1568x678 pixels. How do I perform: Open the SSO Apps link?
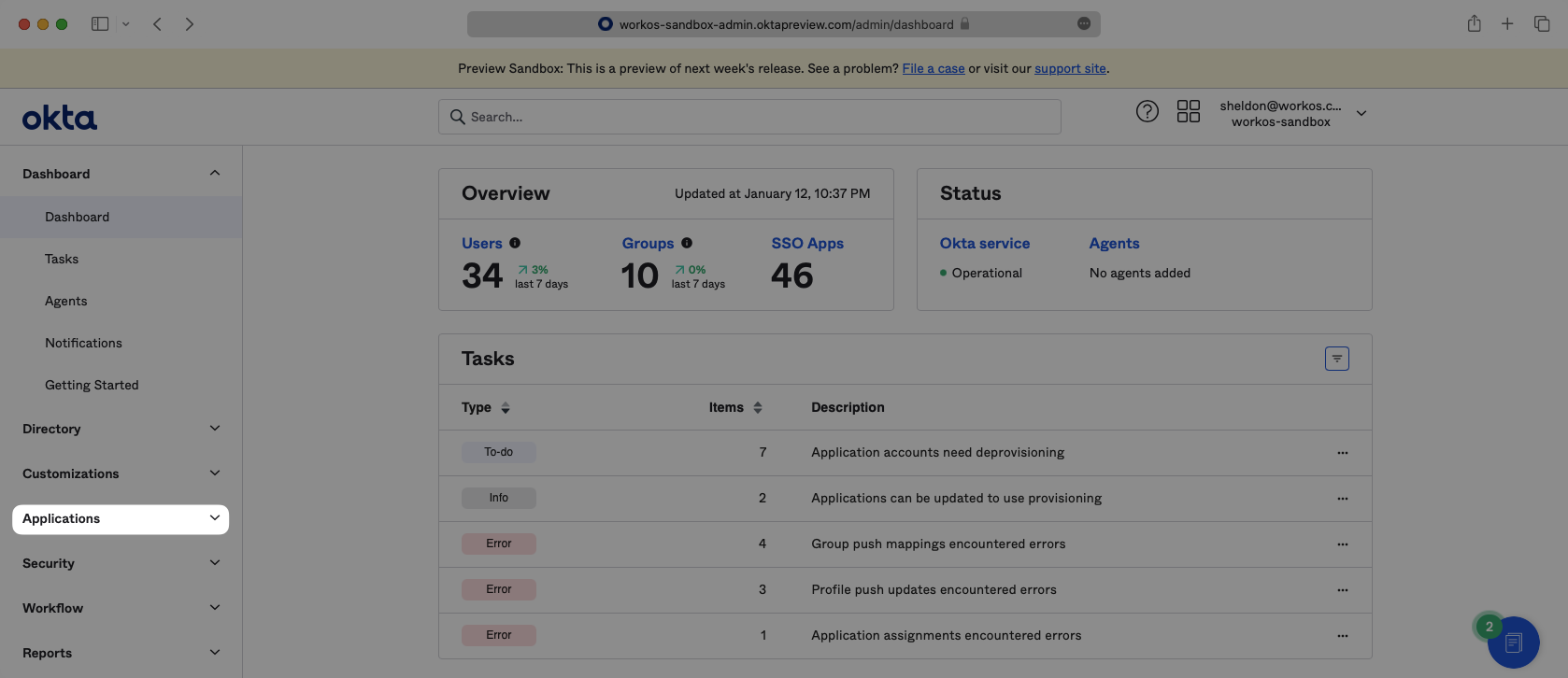[x=806, y=243]
